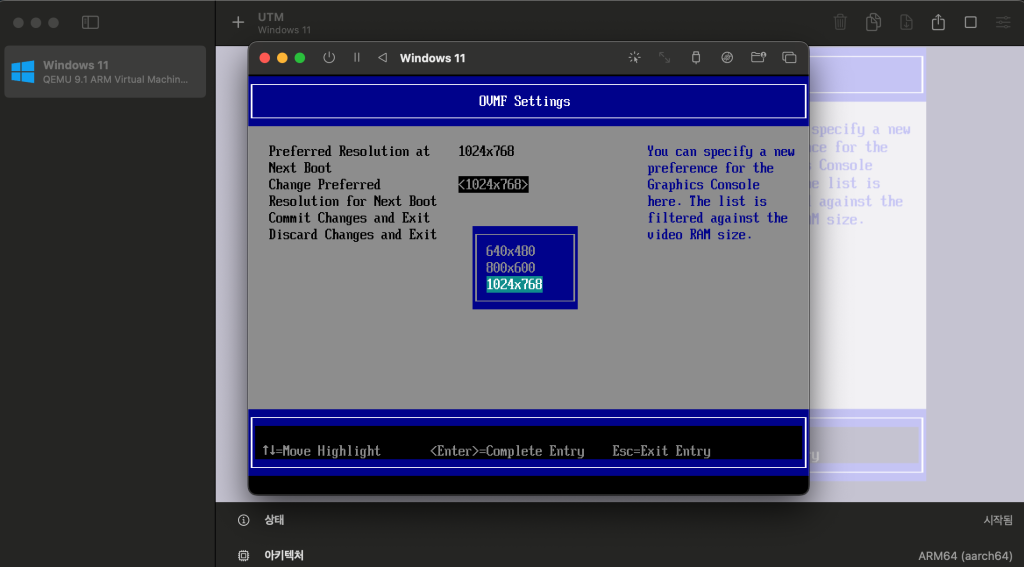Image resolution: width=1024 pixels, height=567 pixels.
Task: Toggle the capture mouse cursor icon
Action: pyautogui.click(x=634, y=57)
